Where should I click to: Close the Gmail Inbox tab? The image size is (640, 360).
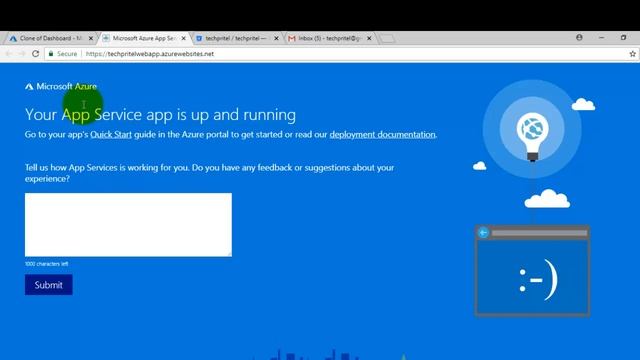(x=369, y=38)
